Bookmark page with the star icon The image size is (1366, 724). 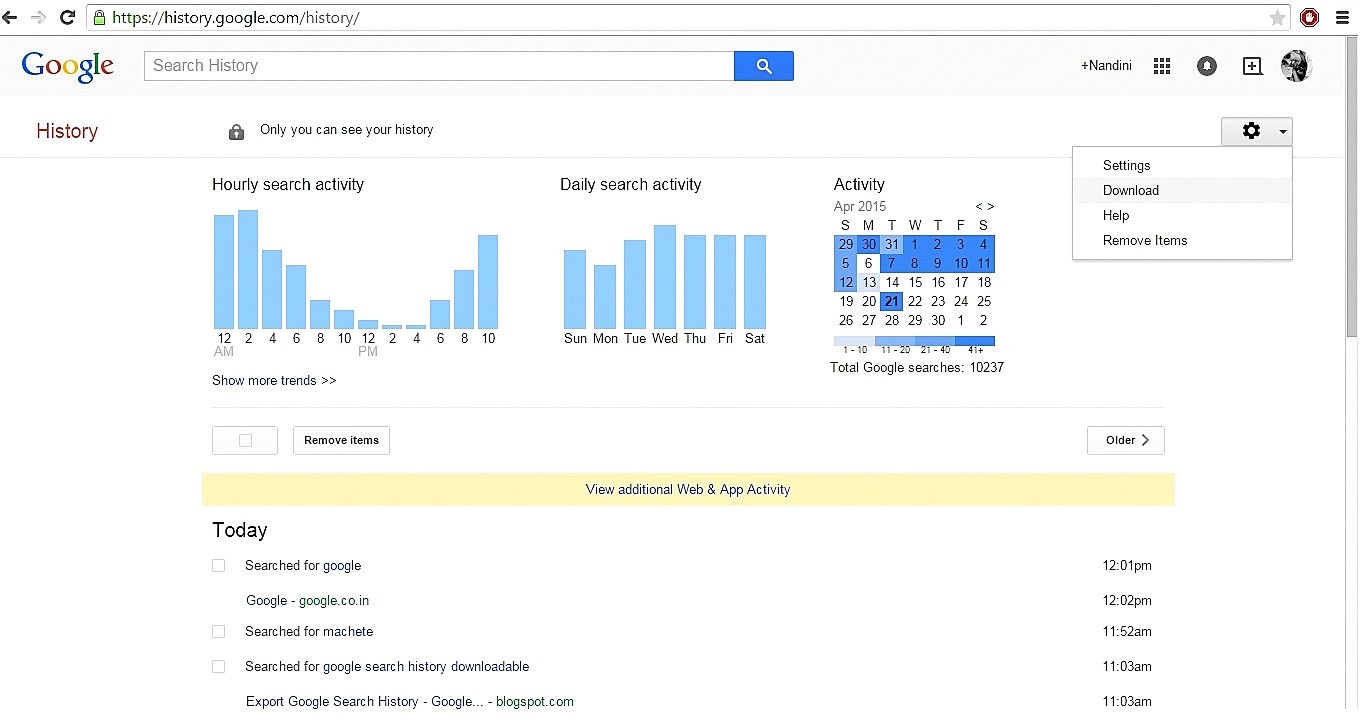click(x=1277, y=17)
